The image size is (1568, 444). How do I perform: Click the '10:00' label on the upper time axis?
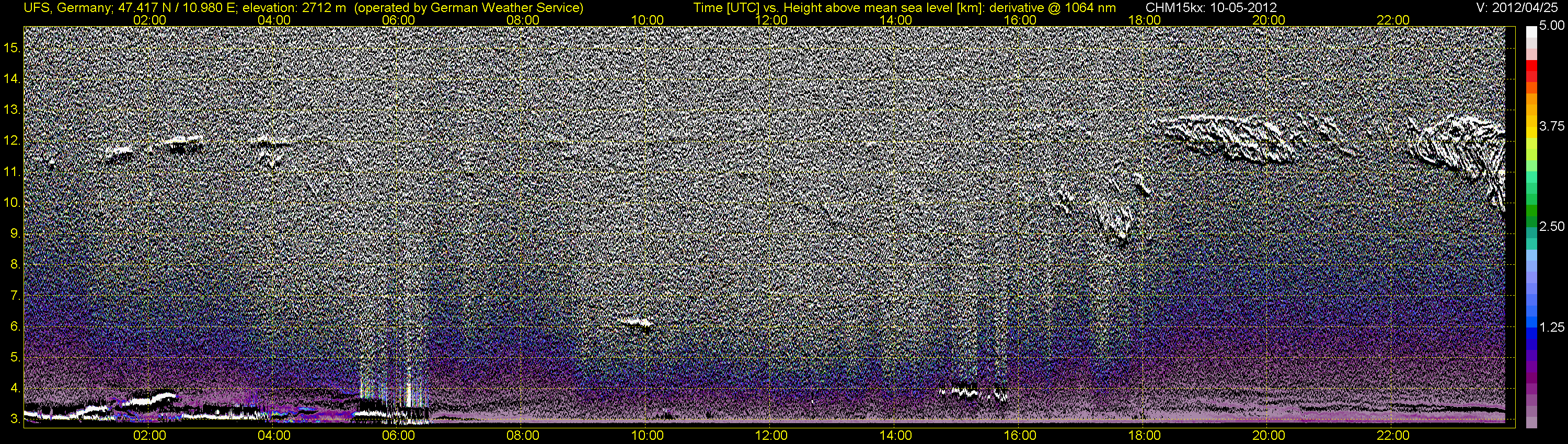[647, 20]
